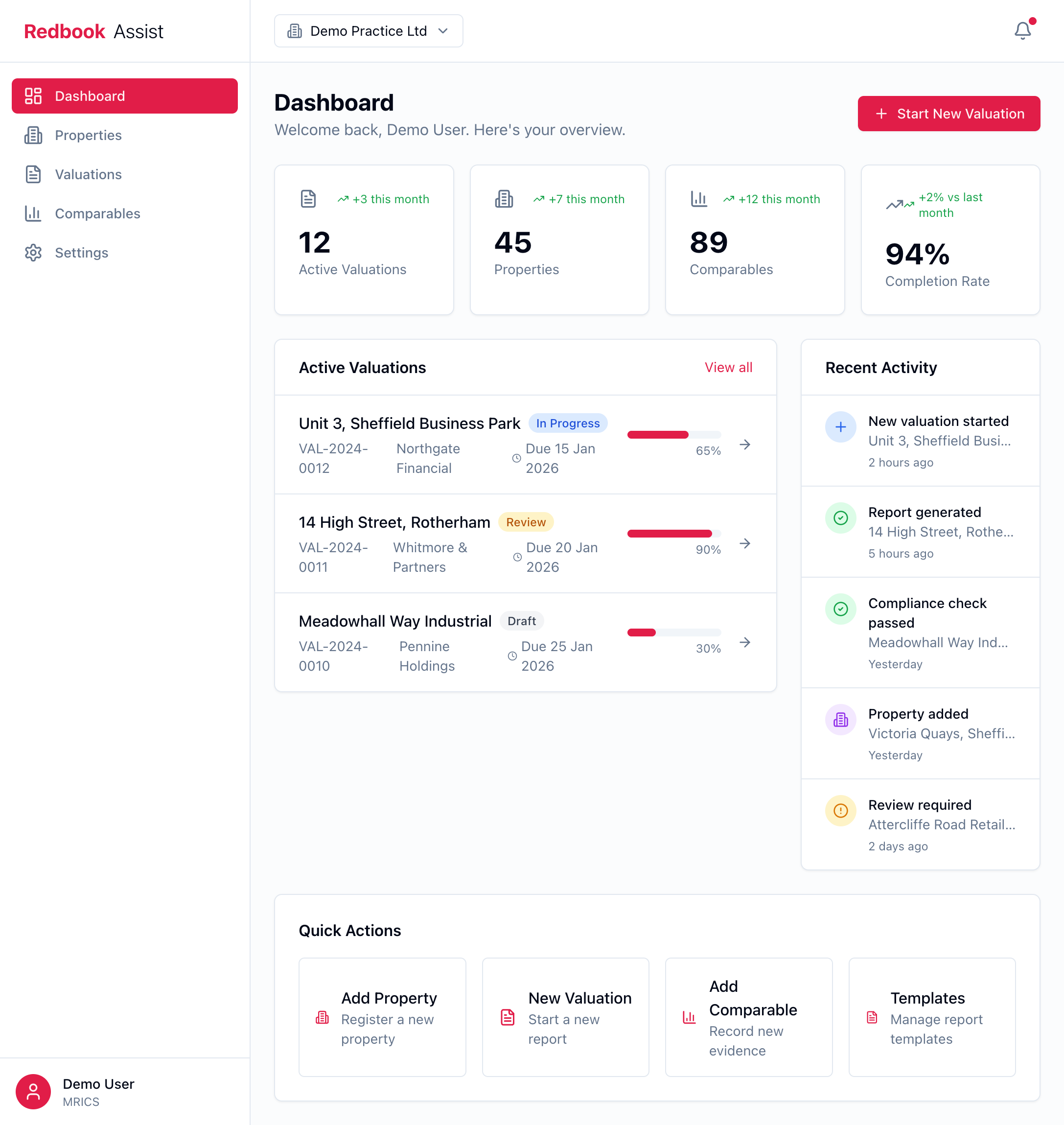The width and height of the screenshot is (1064, 1125).
Task: Select the Add Comparable quick action card
Action: [748, 1017]
